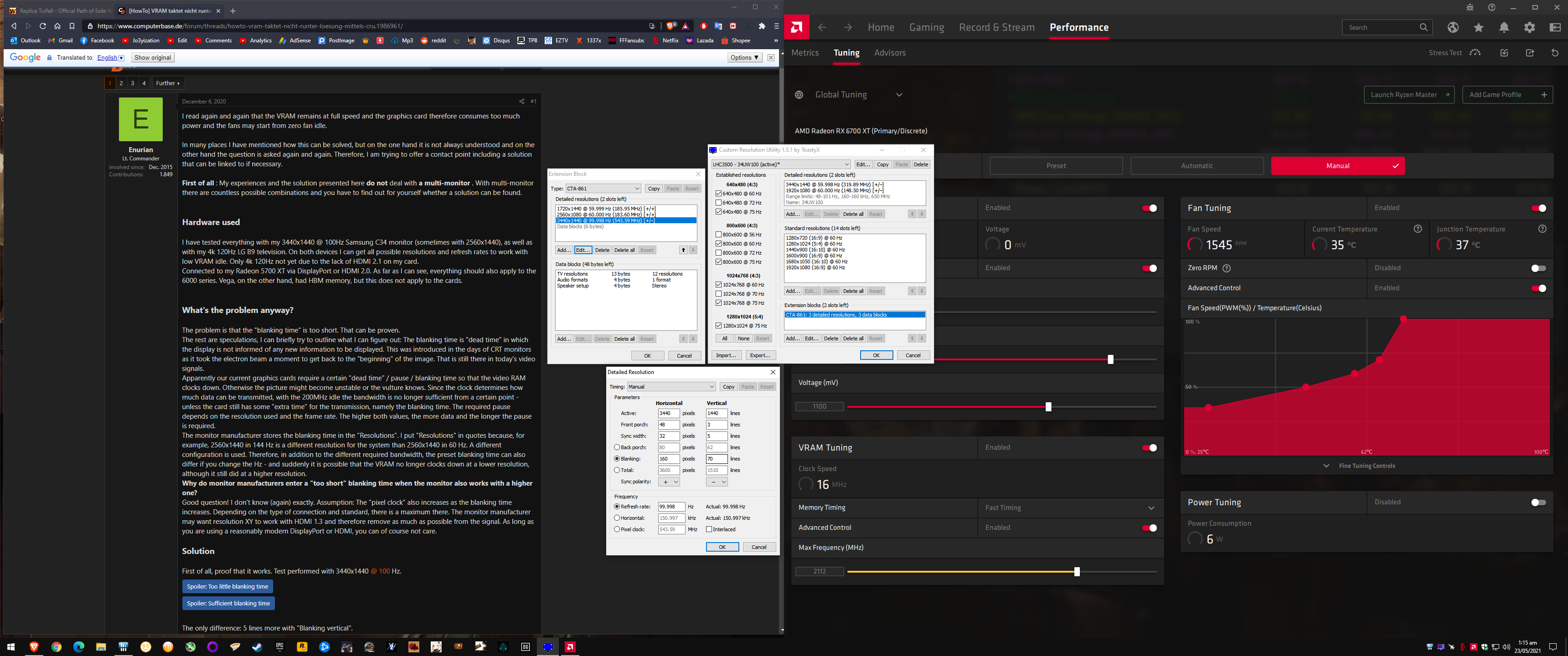This screenshot has height=656, width=1568.
Task: Expand the Memory Timing Fast Timing dropdown
Action: tap(1150, 508)
